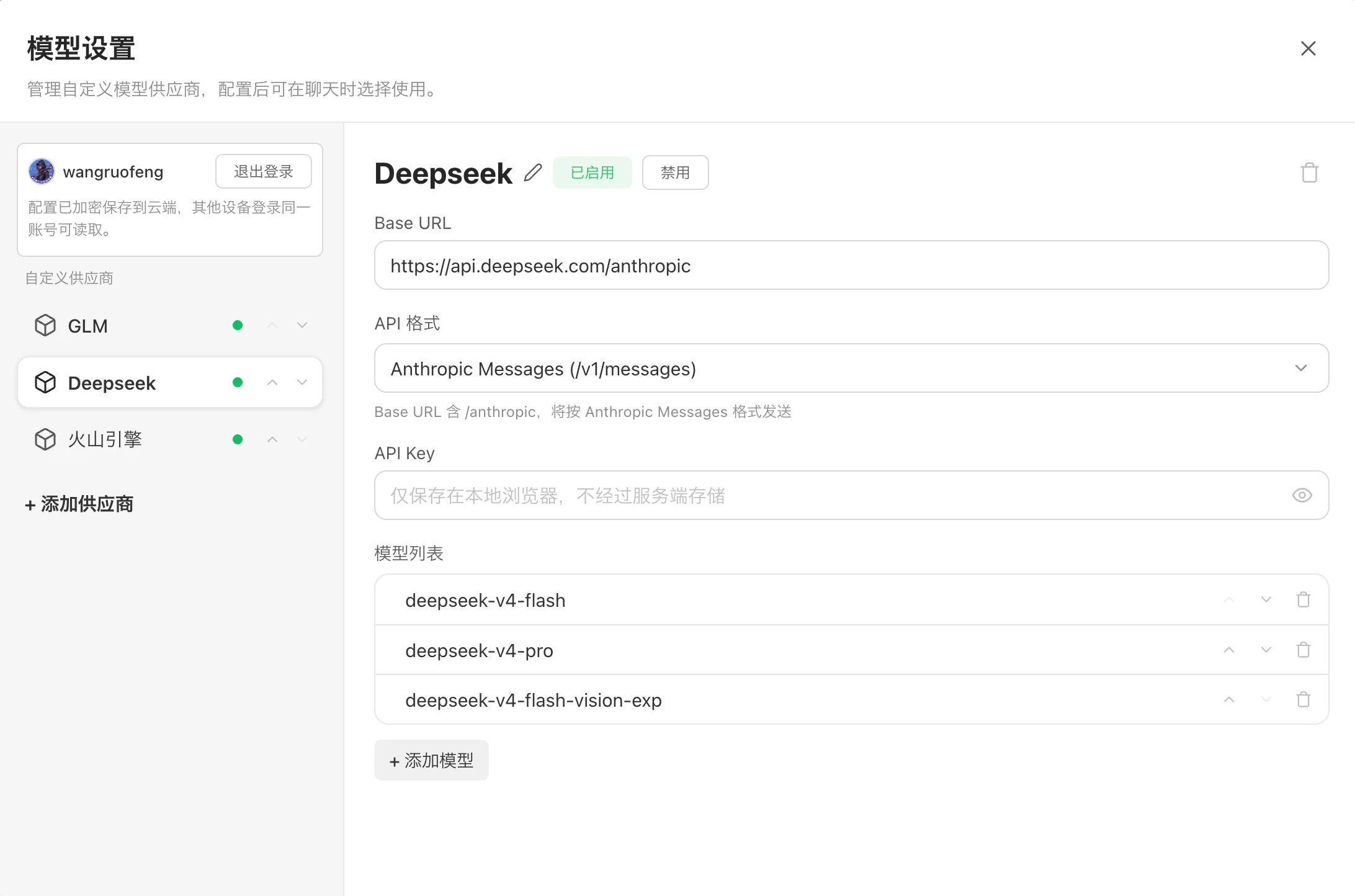
Task: Click the API Key input field
Action: pyautogui.click(x=851, y=495)
